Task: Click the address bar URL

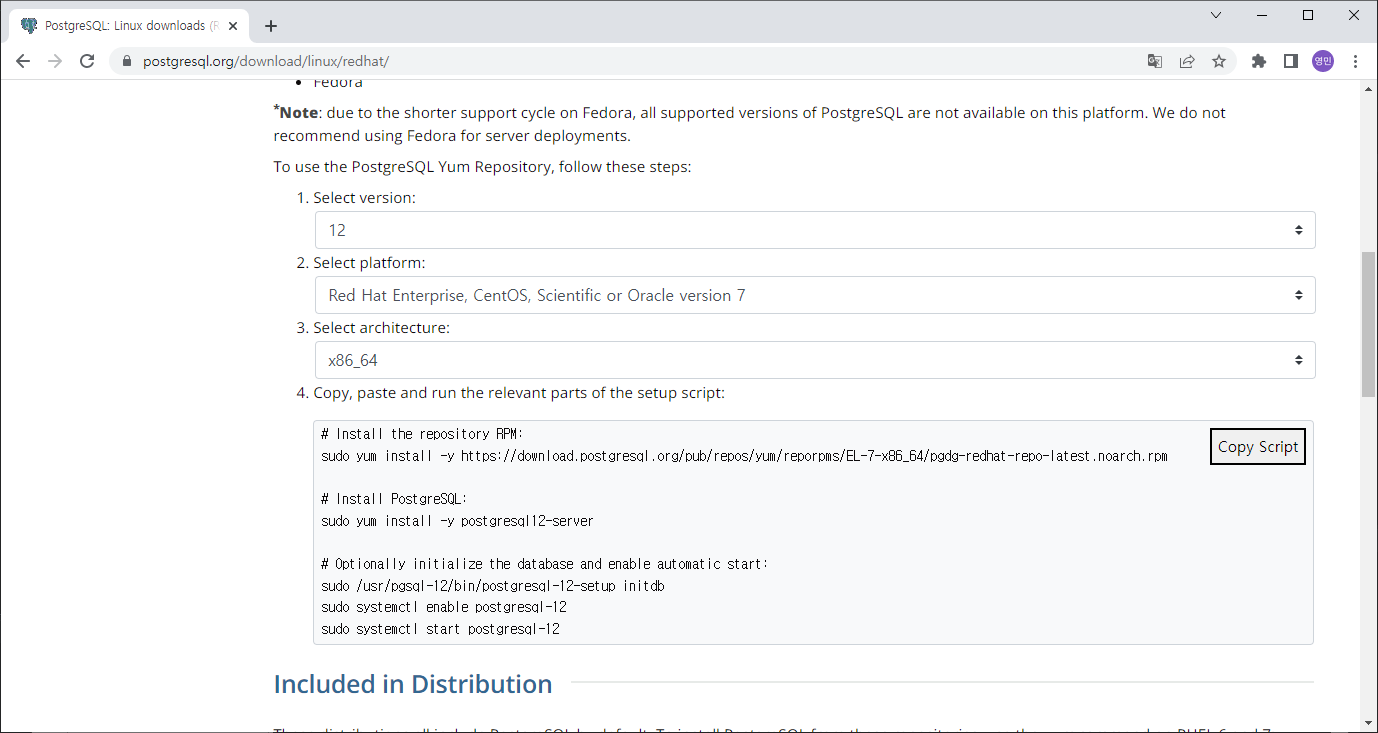Action: [x=265, y=61]
